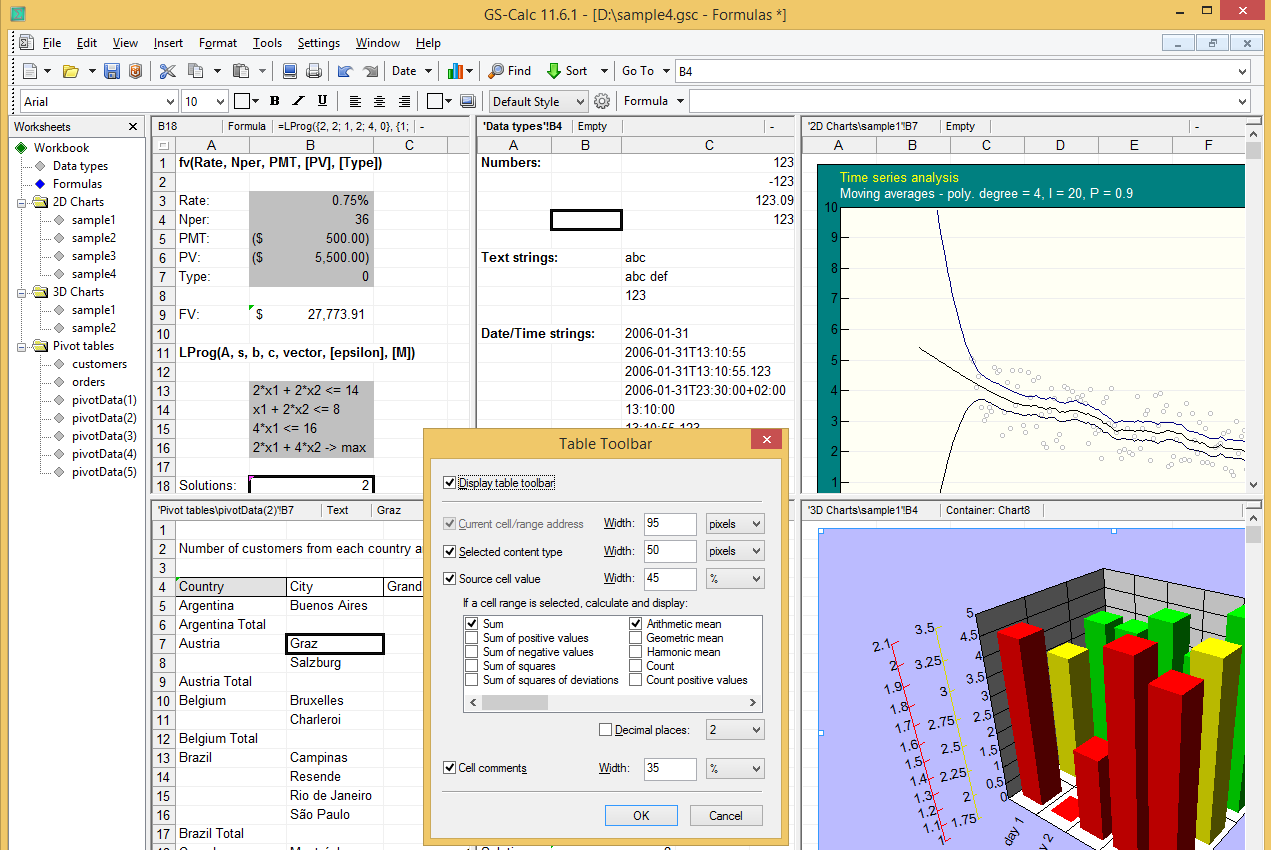Toggle Italic formatting
The width and height of the screenshot is (1271, 850).
click(298, 101)
